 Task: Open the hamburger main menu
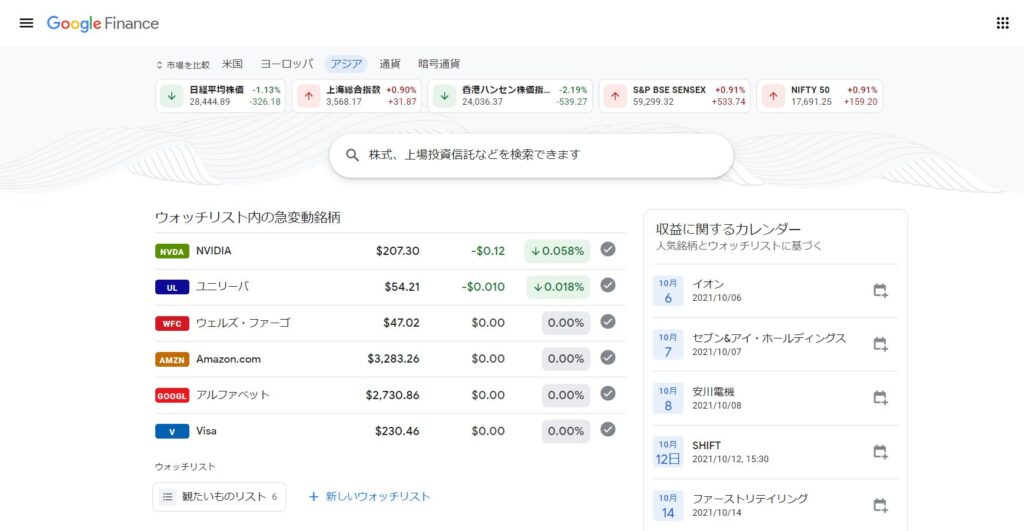click(x=26, y=23)
